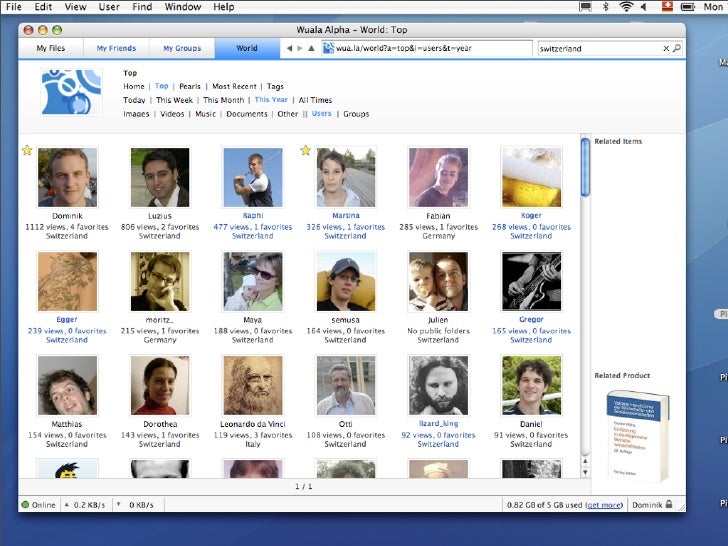Click the lock icon next to Dominik
The image size is (728, 546).
coord(669,504)
